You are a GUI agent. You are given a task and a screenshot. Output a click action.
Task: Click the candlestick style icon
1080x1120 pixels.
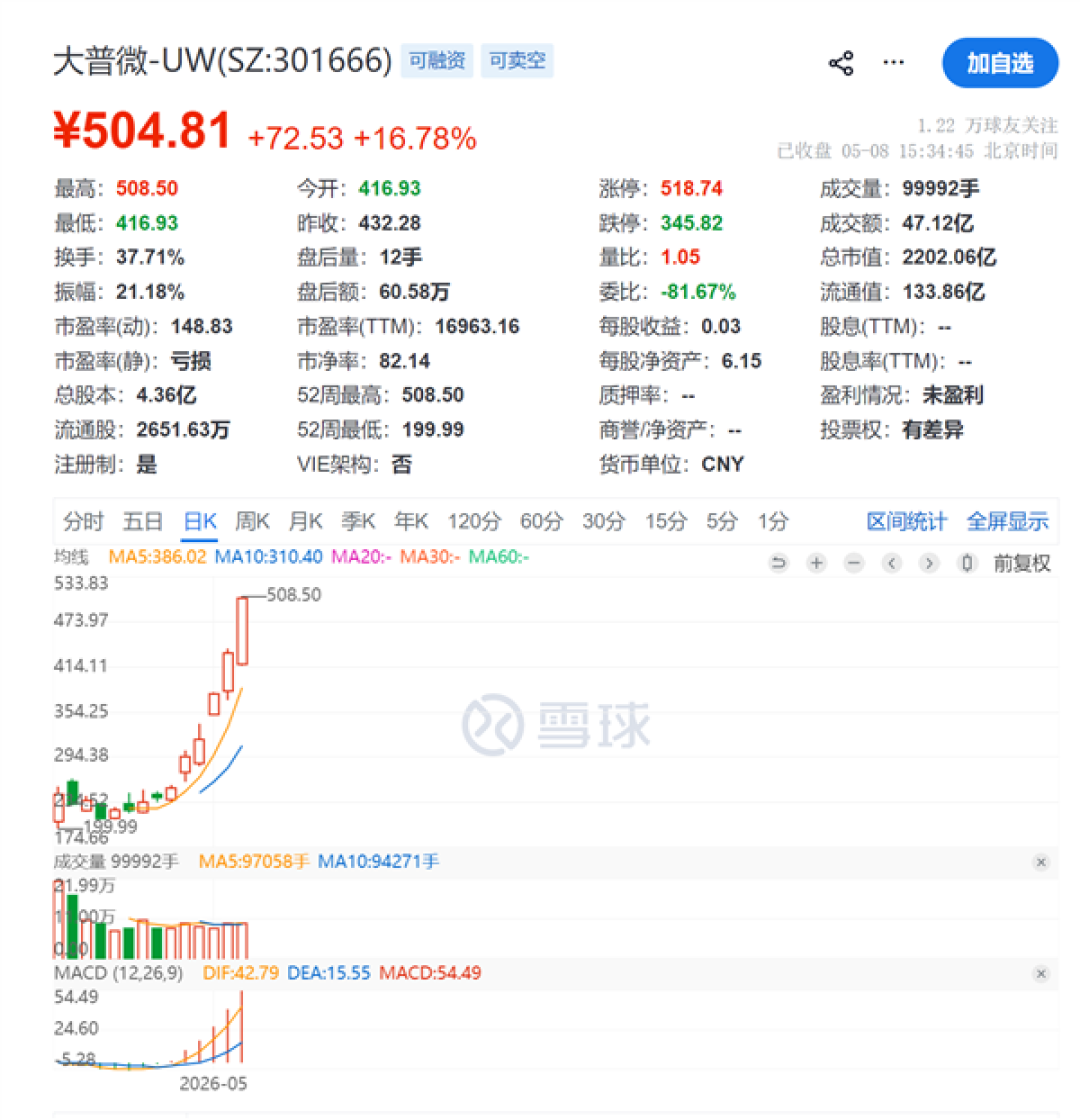click(966, 564)
